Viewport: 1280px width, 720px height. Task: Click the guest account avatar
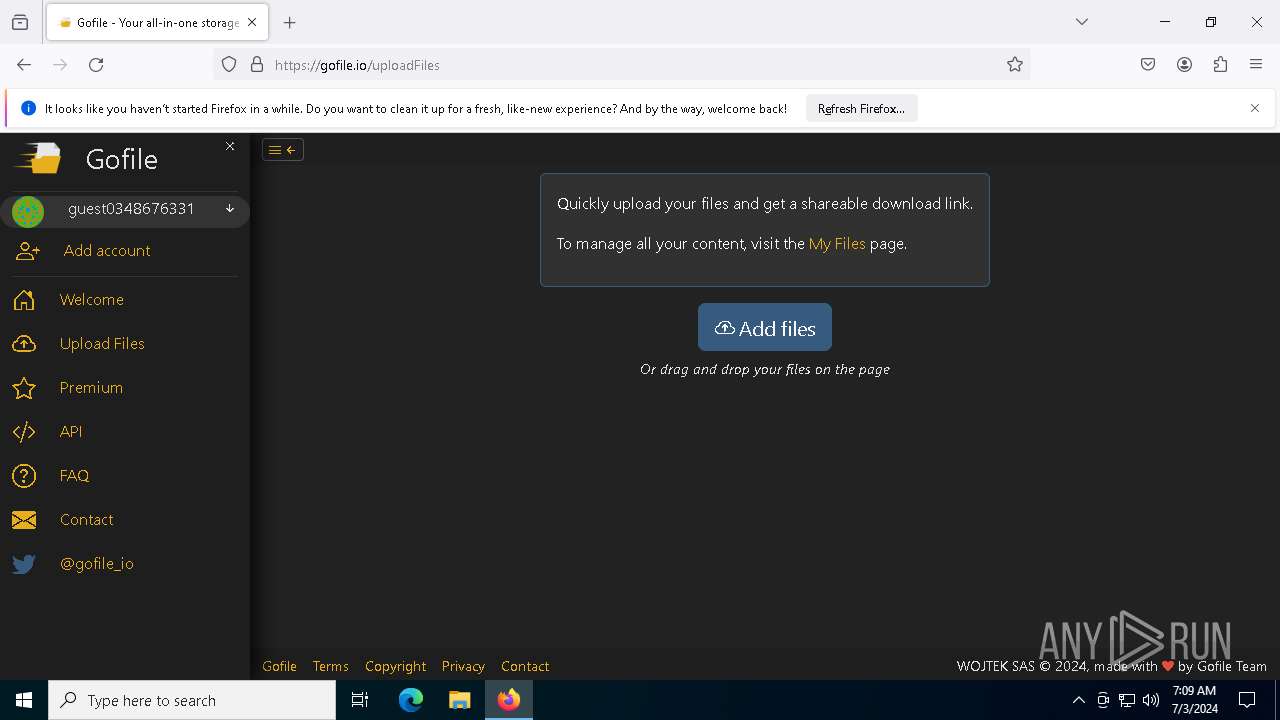pos(28,211)
